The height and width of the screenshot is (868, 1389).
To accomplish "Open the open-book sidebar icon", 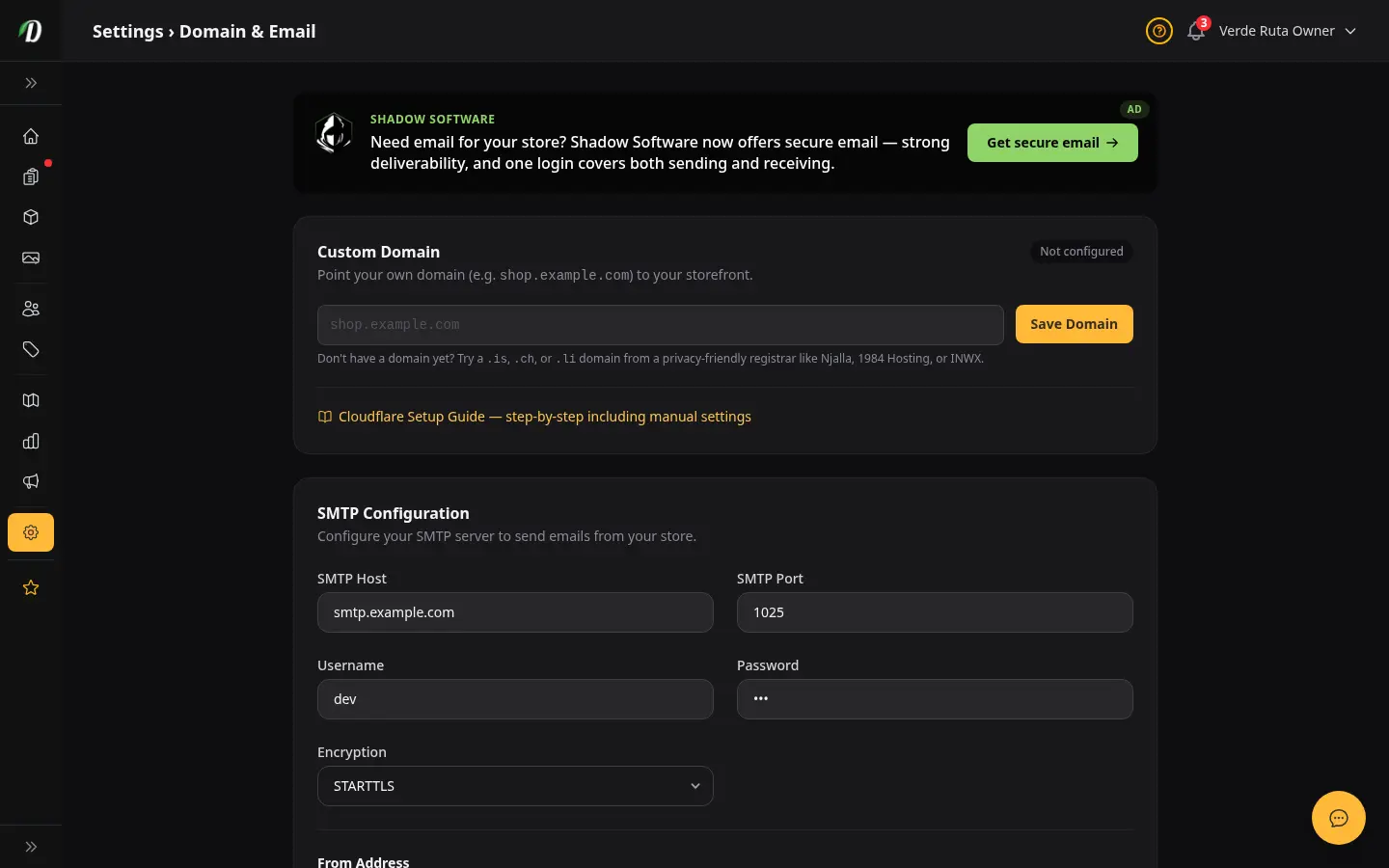I will [x=31, y=400].
